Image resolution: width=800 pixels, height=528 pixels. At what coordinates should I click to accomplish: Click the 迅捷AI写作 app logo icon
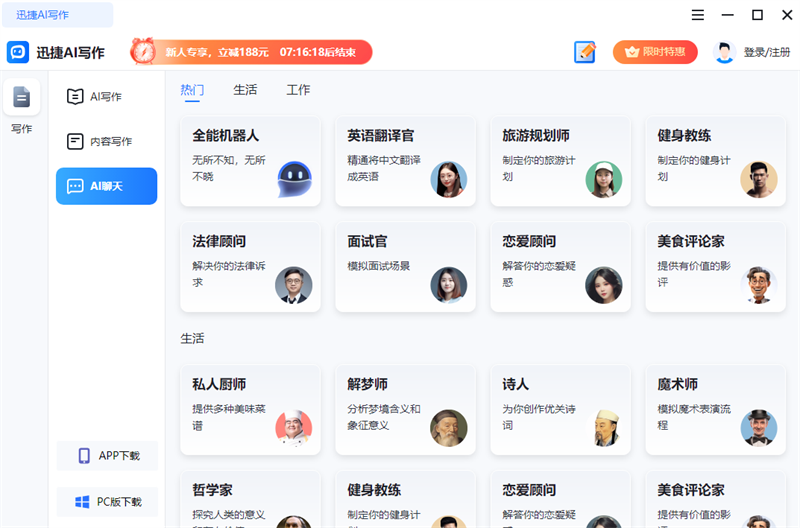point(18,52)
